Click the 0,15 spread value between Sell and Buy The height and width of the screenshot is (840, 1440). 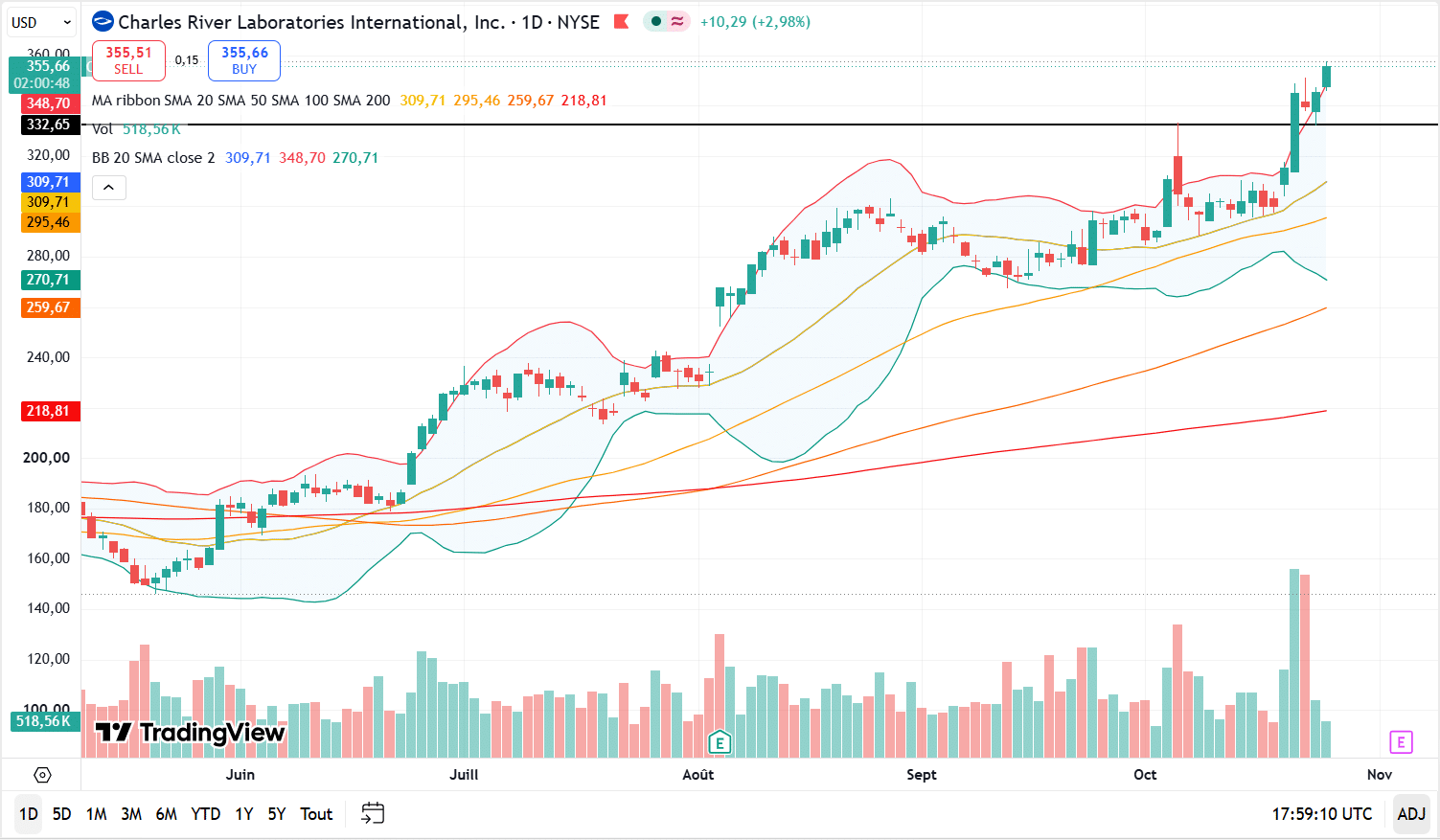point(187,60)
